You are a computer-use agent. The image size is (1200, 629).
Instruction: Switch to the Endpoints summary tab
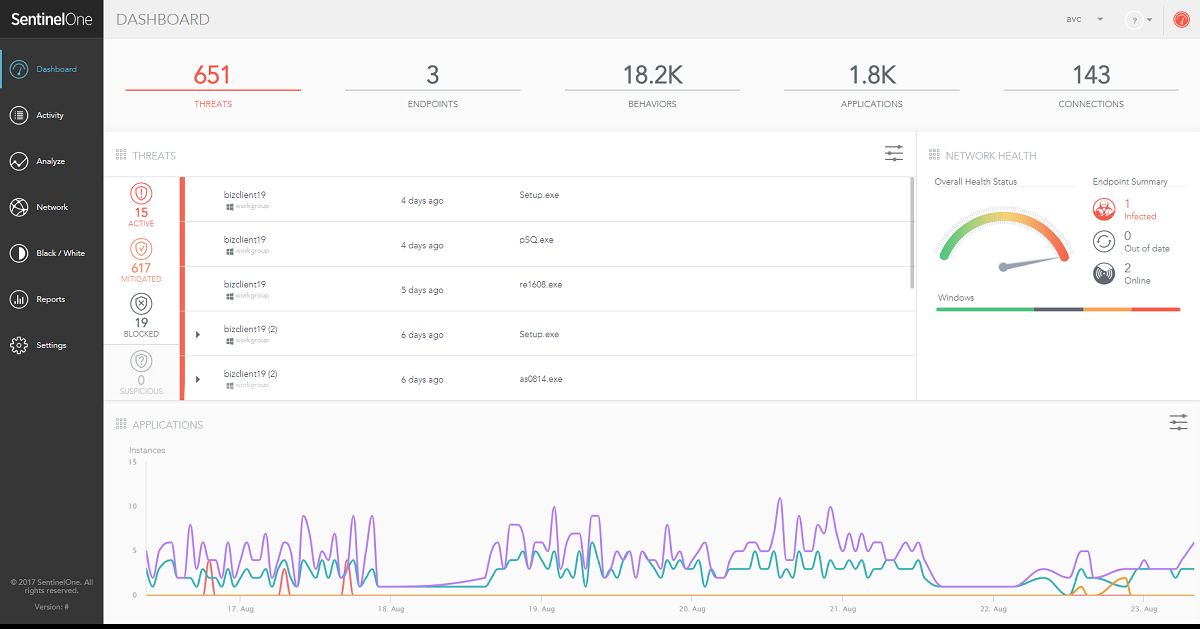pos(432,85)
